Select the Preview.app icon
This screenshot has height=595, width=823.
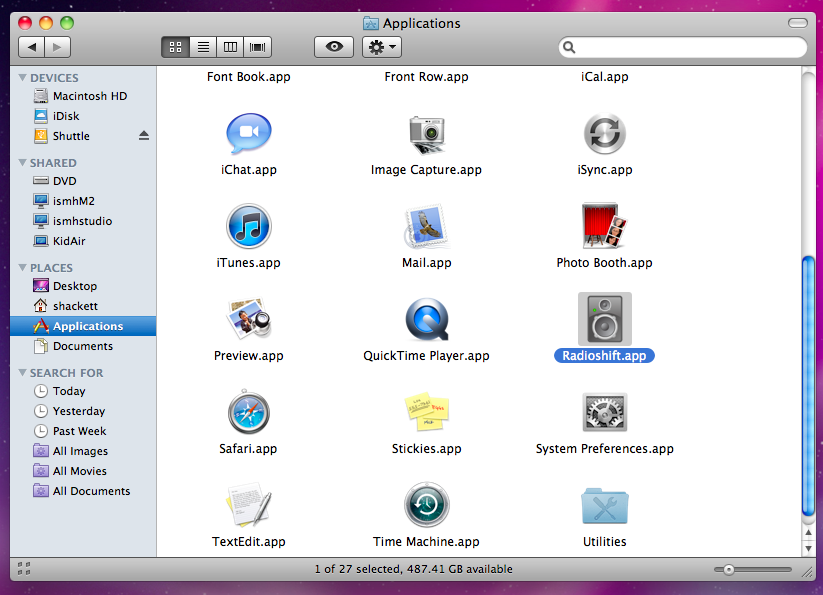click(249, 319)
